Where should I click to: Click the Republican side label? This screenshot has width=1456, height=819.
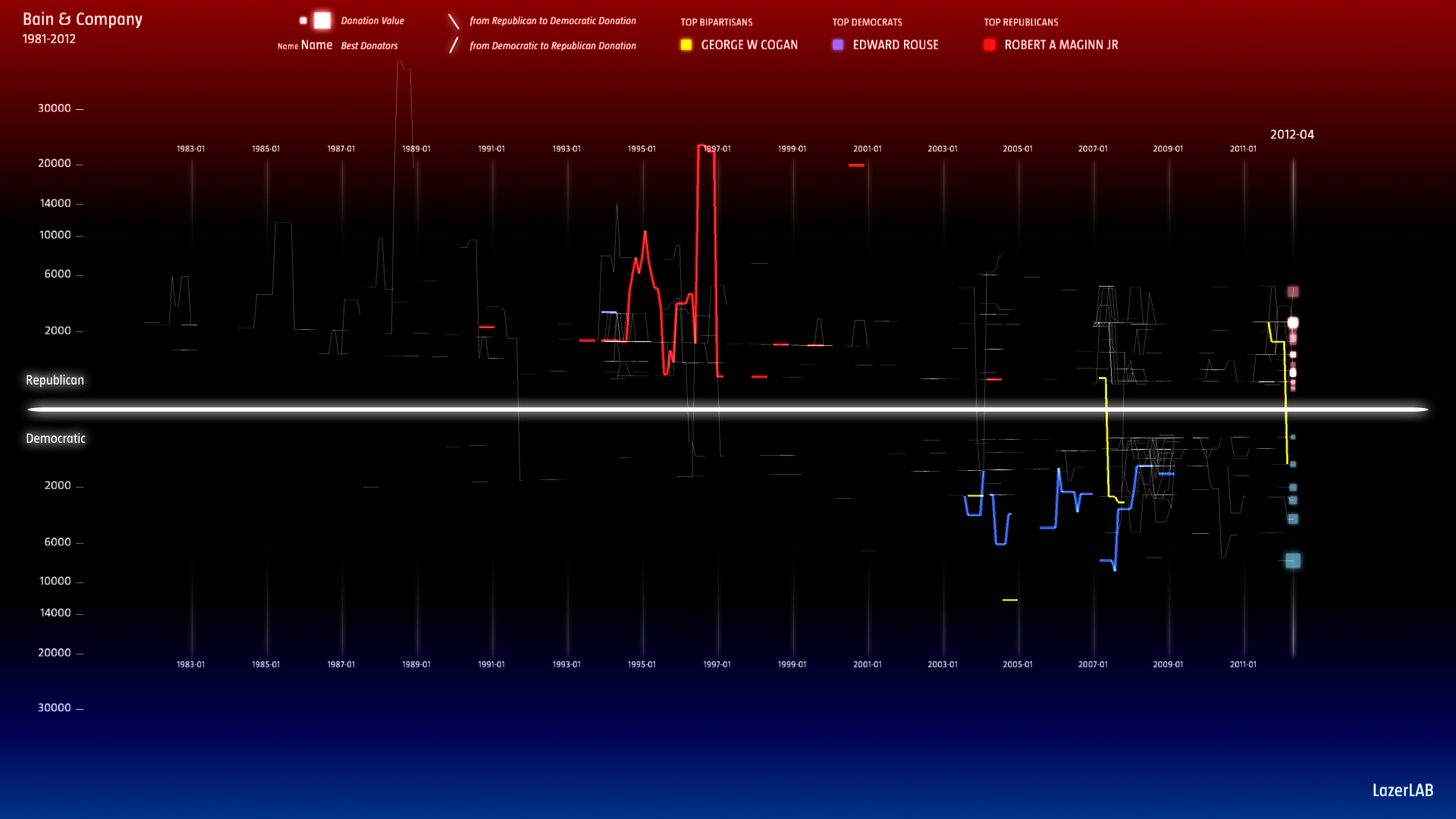coord(55,380)
